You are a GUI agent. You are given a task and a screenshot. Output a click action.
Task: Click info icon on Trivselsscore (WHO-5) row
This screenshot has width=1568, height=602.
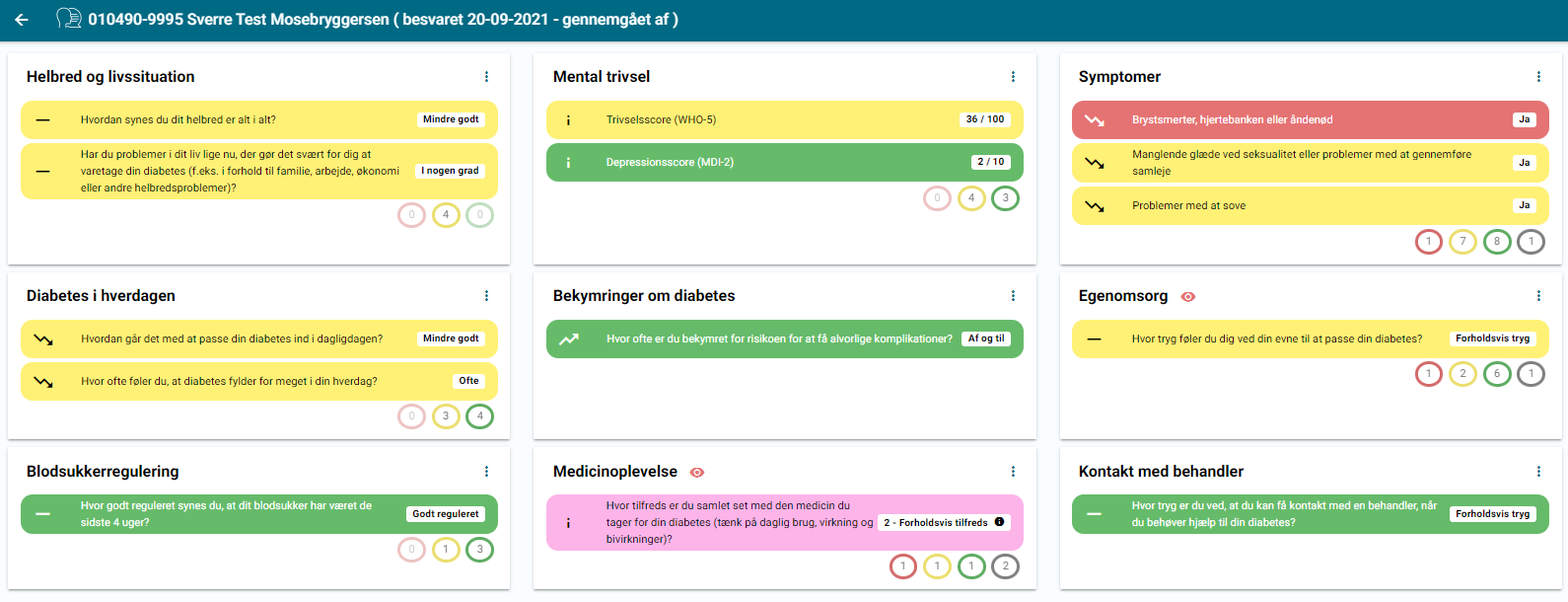coord(568,120)
